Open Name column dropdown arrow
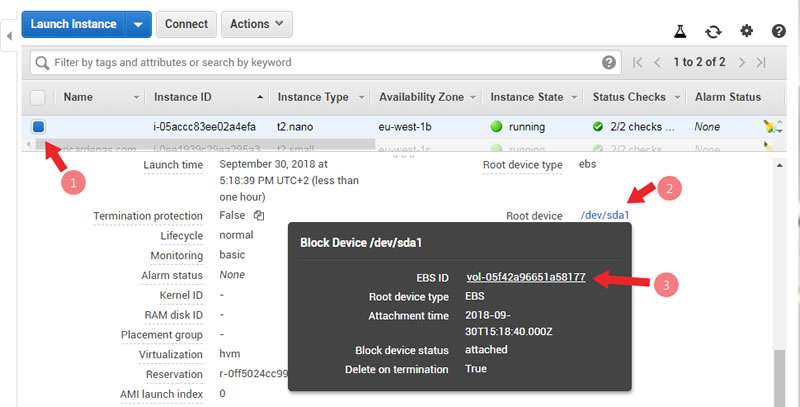800x407 pixels. [x=136, y=97]
